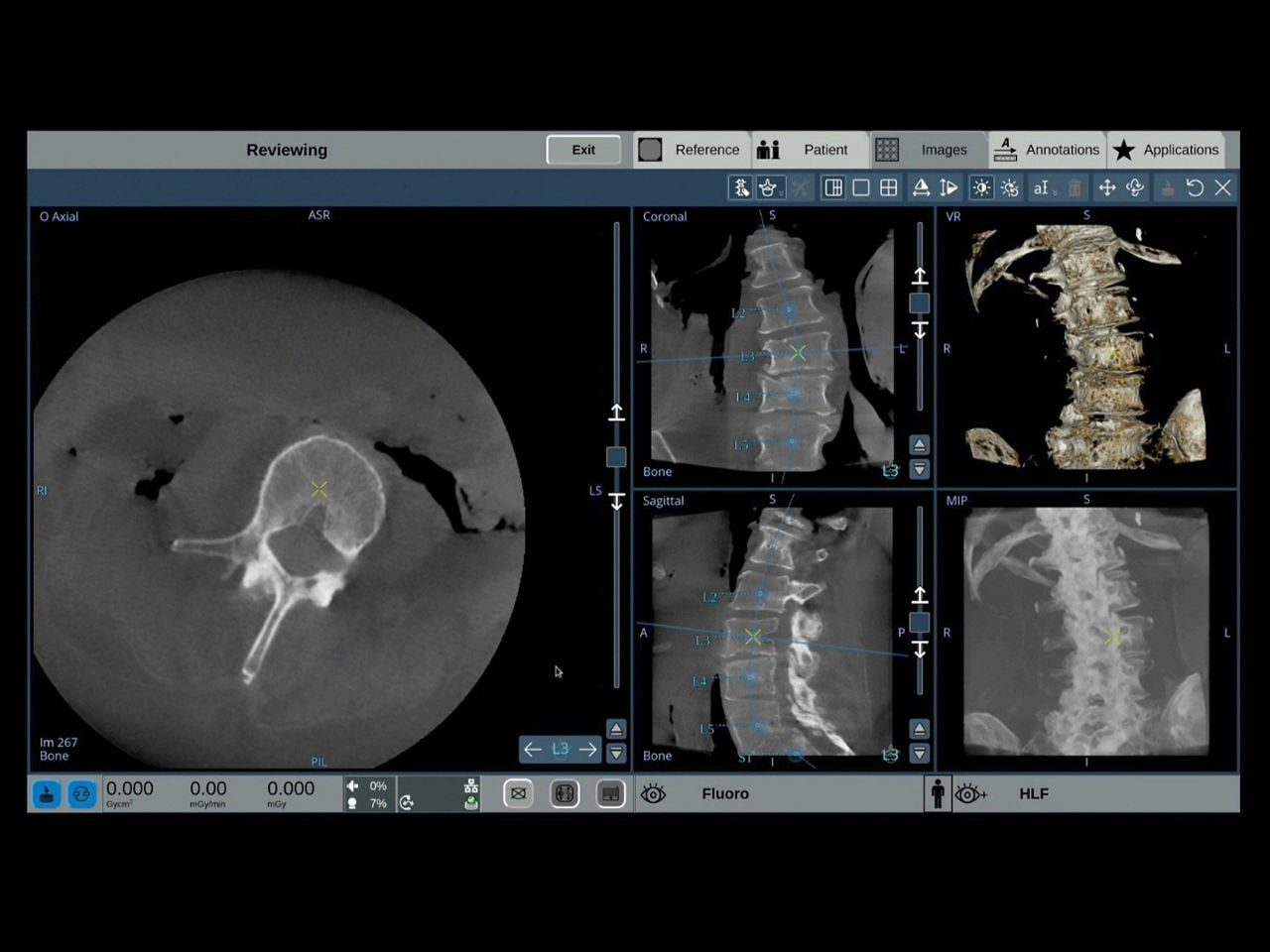Open the text annotation tool dropdown

tap(1043, 187)
